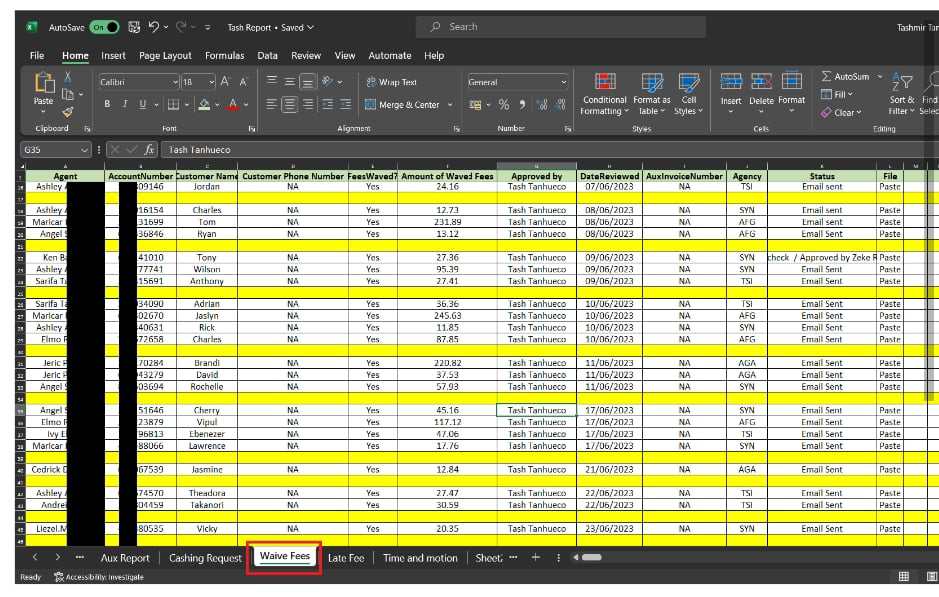The height and width of the screenshot is (597, 939).
Task: Click the Delete cells icon
Action: (x=761, y=83)
